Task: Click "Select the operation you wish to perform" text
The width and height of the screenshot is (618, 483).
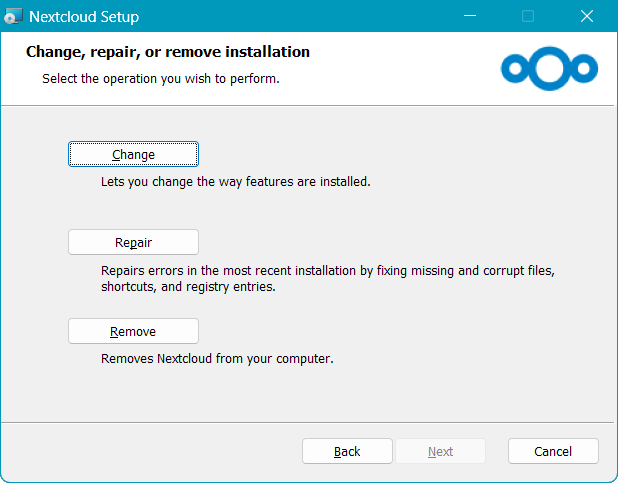Action: pyautogui.click(x=160, y=78)
